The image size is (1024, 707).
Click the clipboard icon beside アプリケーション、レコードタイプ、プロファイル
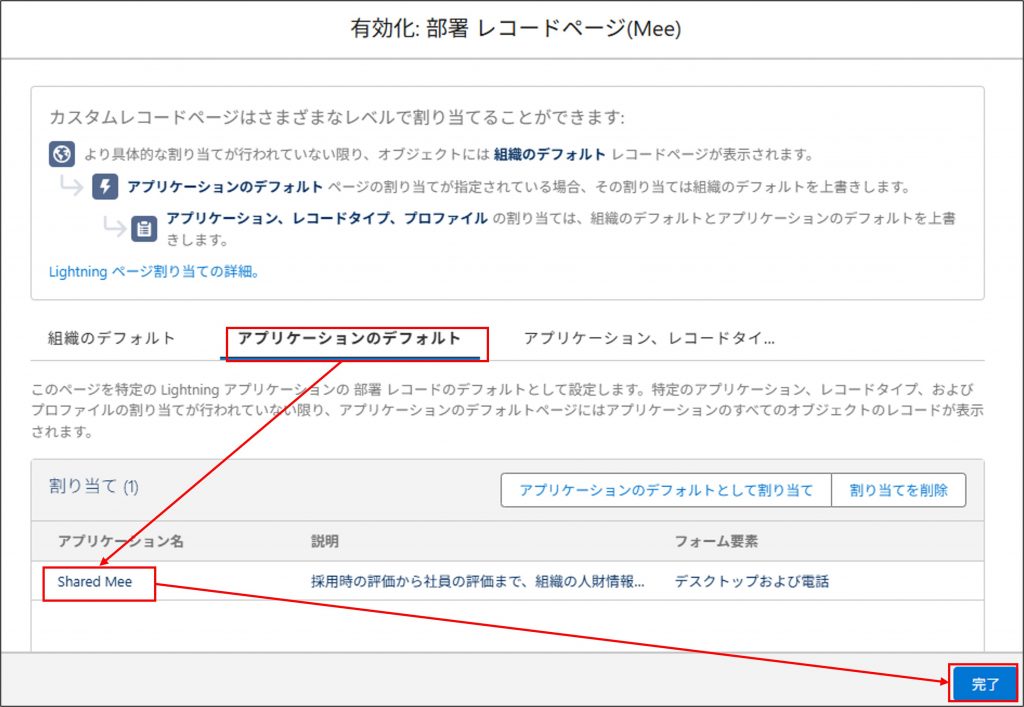click(x=145, y=228)
